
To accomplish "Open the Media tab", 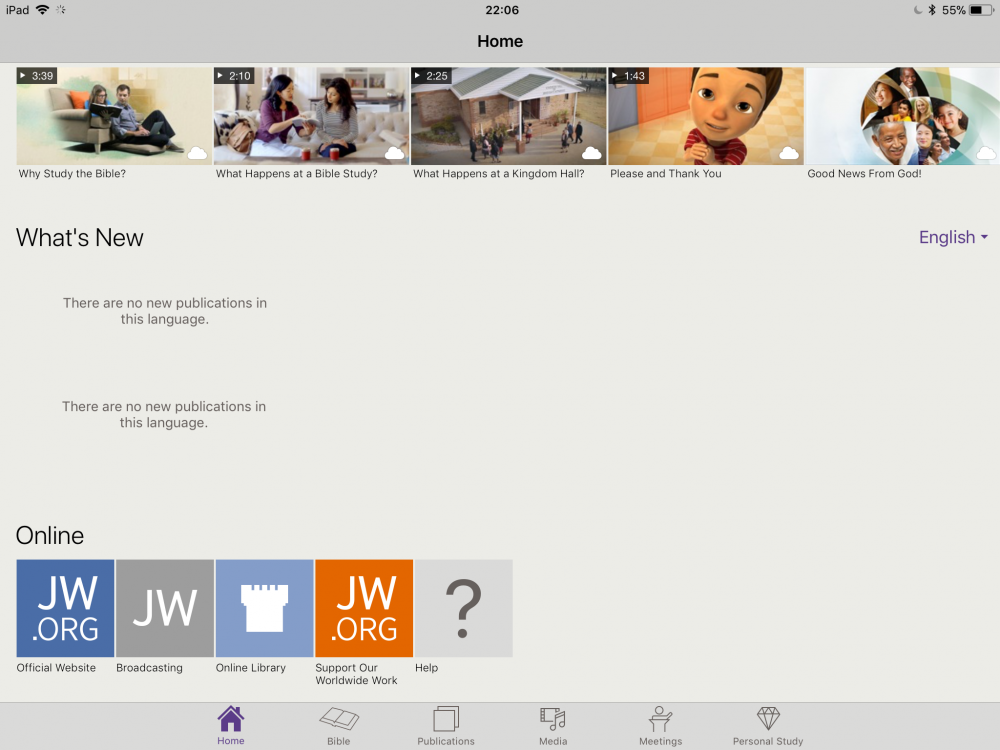I will tap(553, 726).
